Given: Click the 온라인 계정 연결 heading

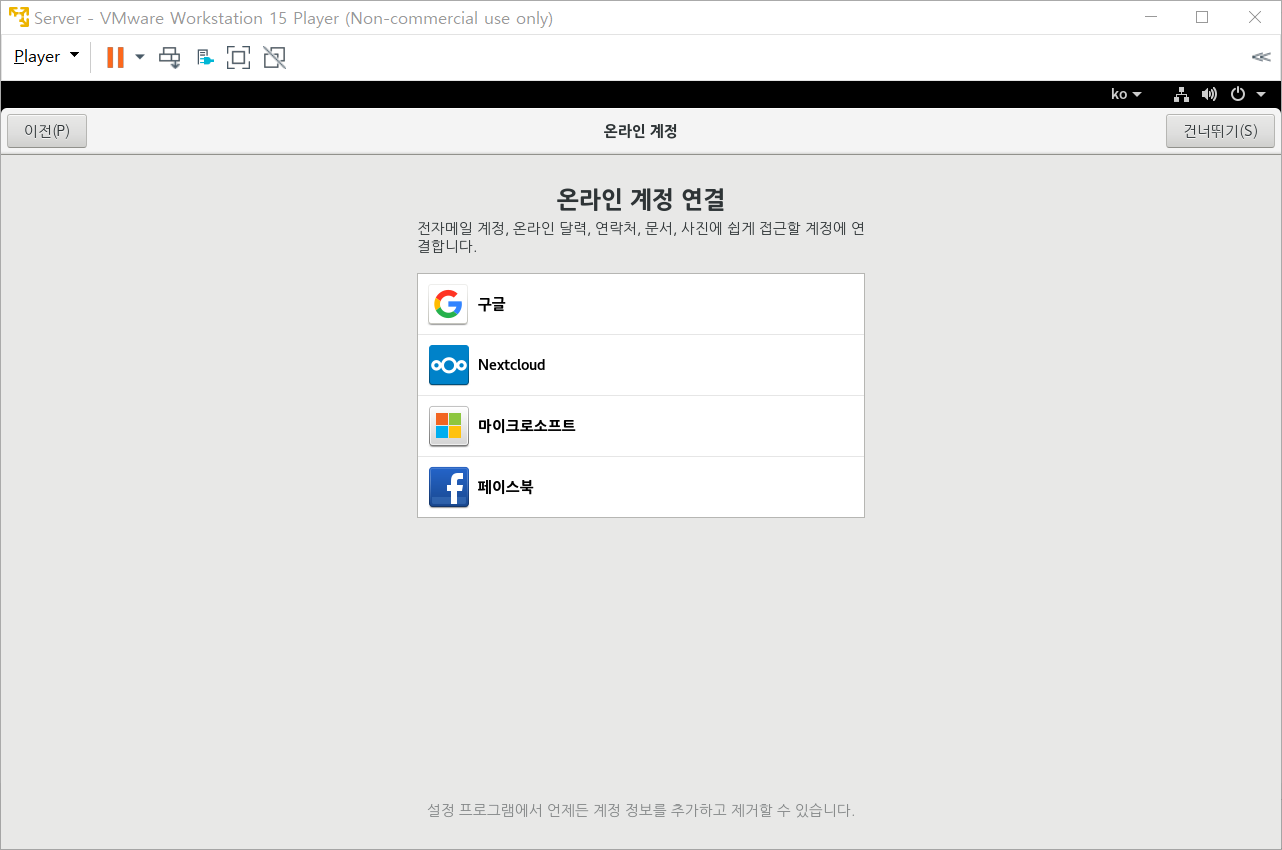Looking at the screenshot, I should tap(640, 198).
